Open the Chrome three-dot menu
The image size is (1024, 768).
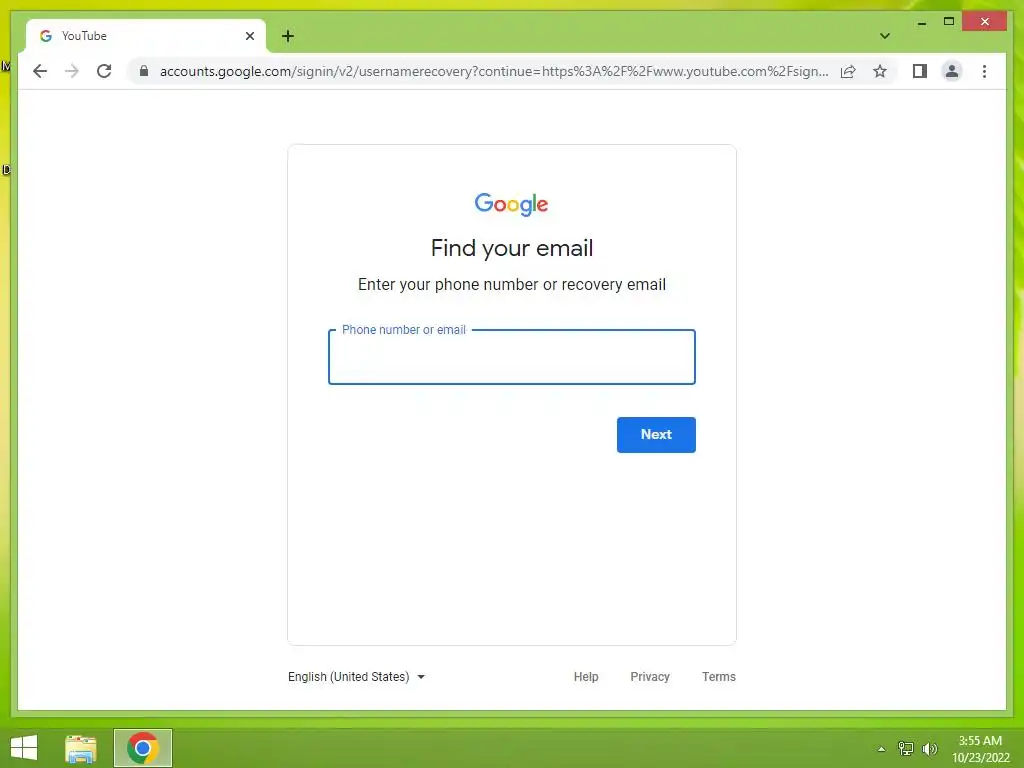click(x=984, y=71)
